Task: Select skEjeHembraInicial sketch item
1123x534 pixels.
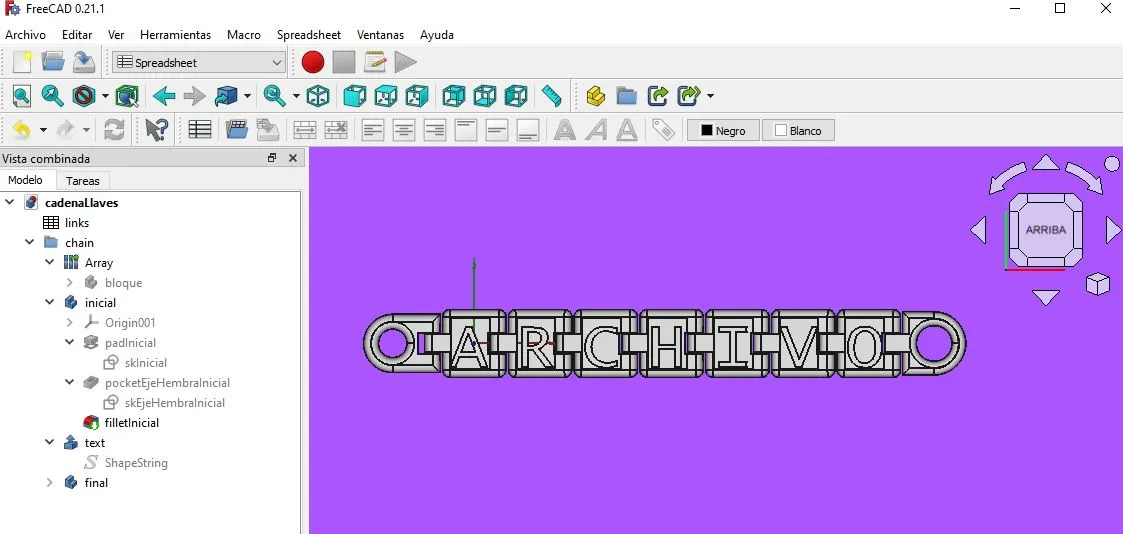Action: tap(175, 403)
